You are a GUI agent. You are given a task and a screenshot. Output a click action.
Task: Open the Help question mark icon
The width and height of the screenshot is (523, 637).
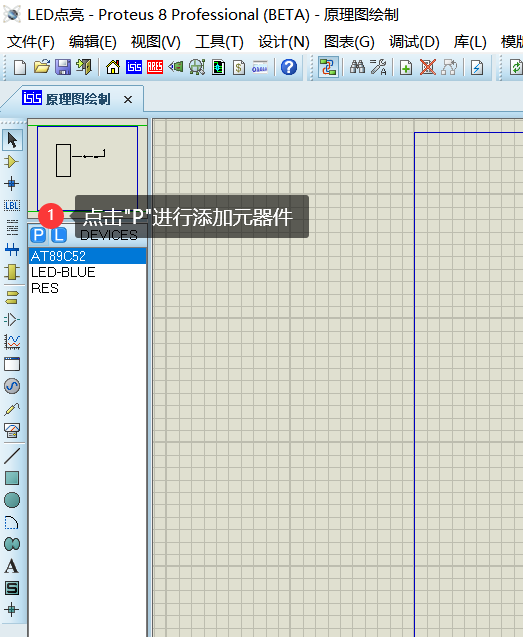coord(289,67)
